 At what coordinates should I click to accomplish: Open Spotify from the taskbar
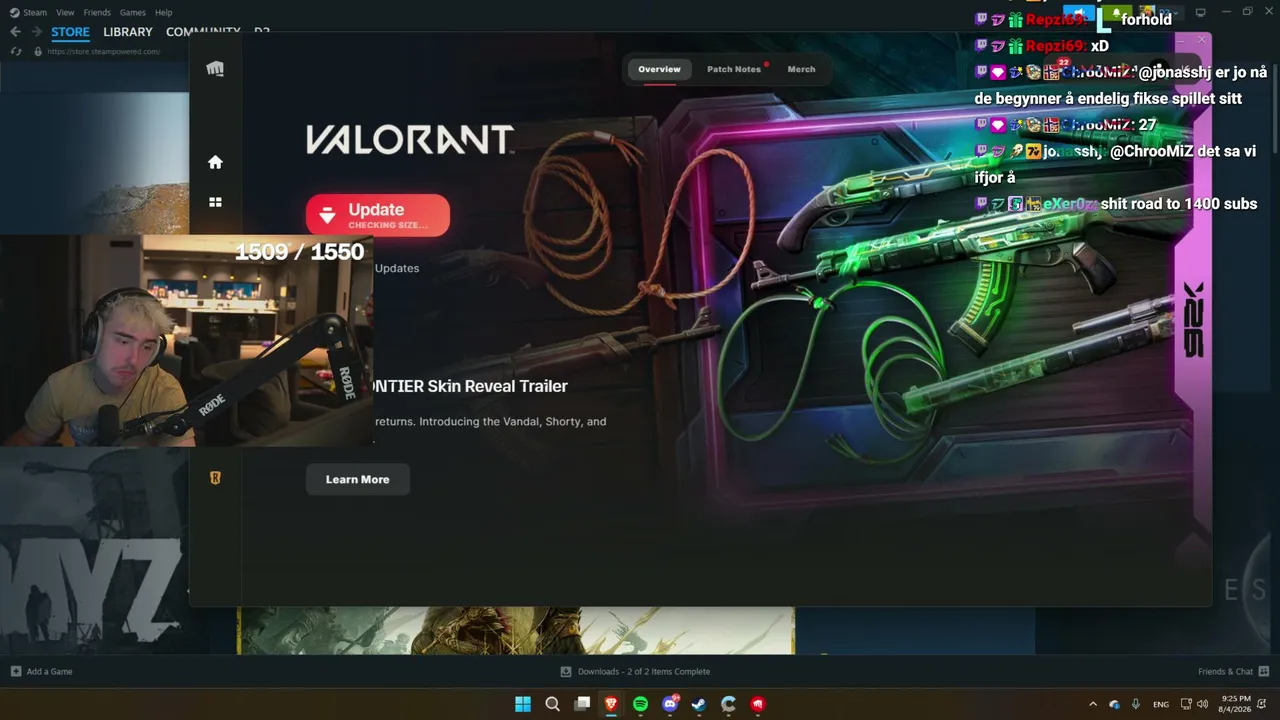pyautogui.click(x=640, y=704)
